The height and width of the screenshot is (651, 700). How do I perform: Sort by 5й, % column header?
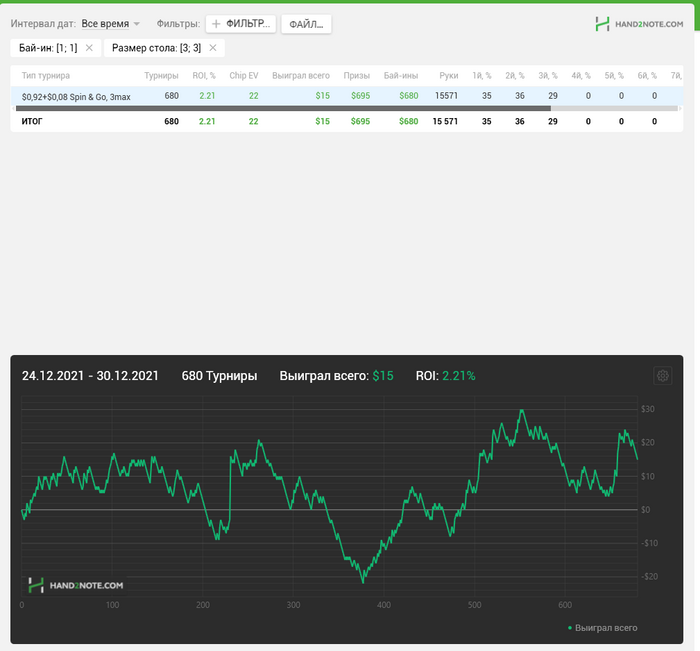pos(614,75)
